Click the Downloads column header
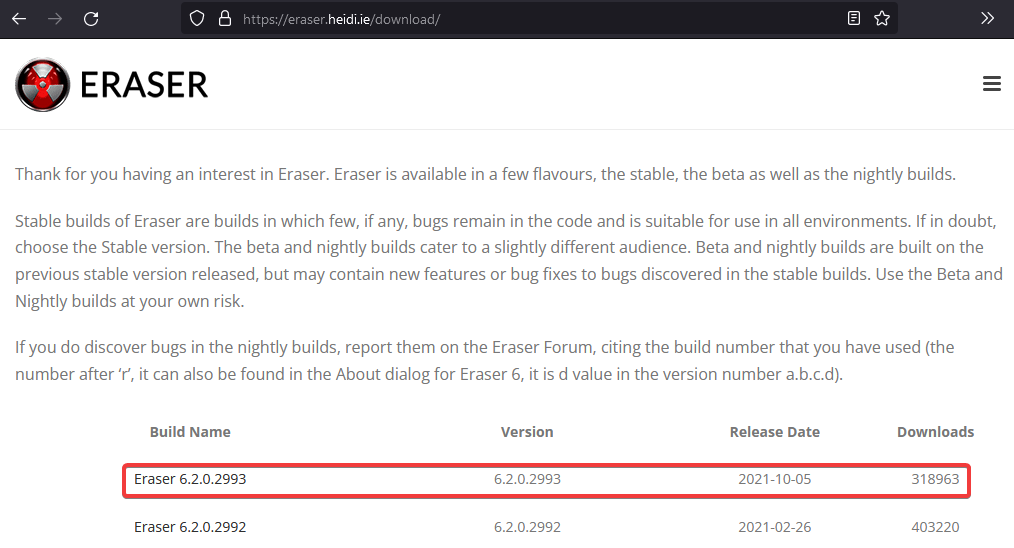This screenshot has height=548, width=1014. point(935,432)
